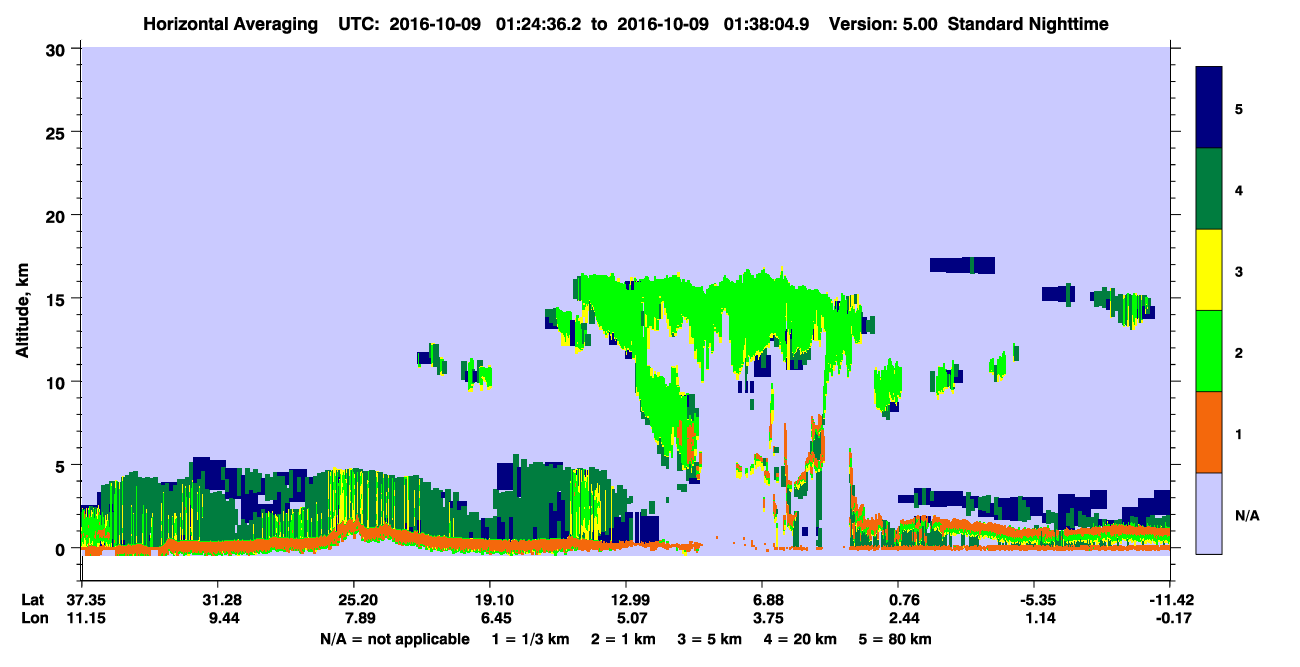This screenshot has height=667, width=1300.
Task: Click the yellow level 3 colorbar segment
Action: coord(1209,270)
